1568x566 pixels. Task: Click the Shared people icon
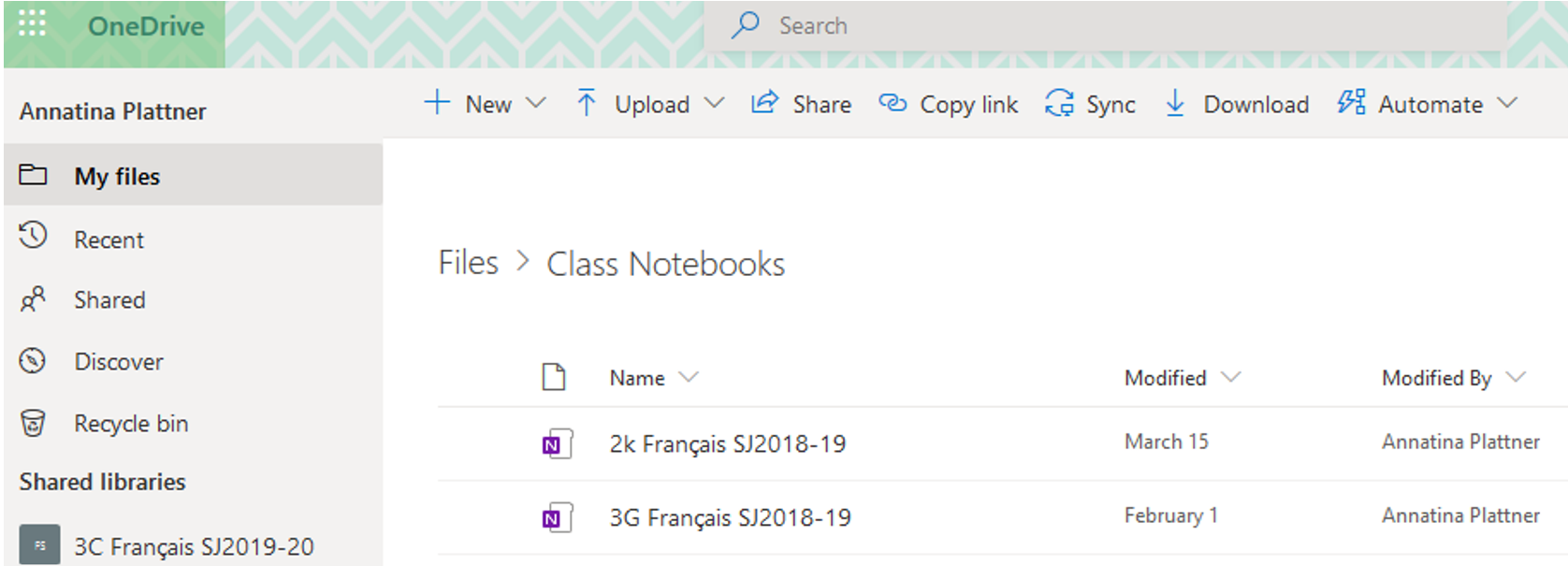click(33, 299)
